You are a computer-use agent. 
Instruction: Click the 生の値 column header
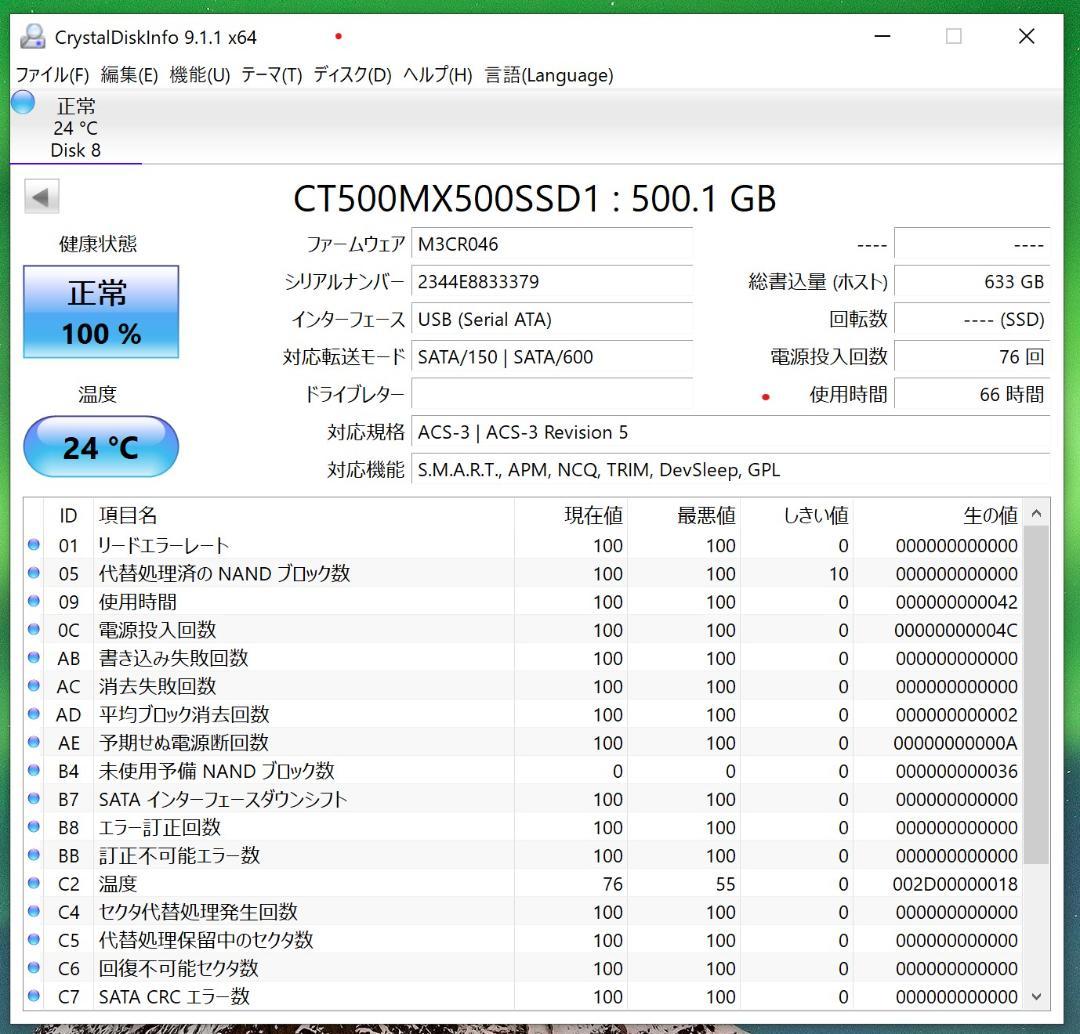(938, 515)
